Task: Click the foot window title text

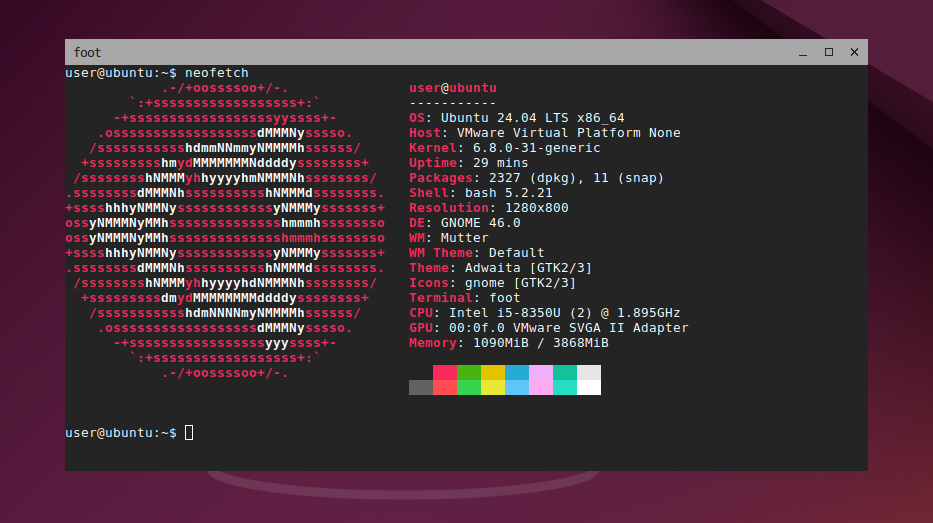Action: 87,53
